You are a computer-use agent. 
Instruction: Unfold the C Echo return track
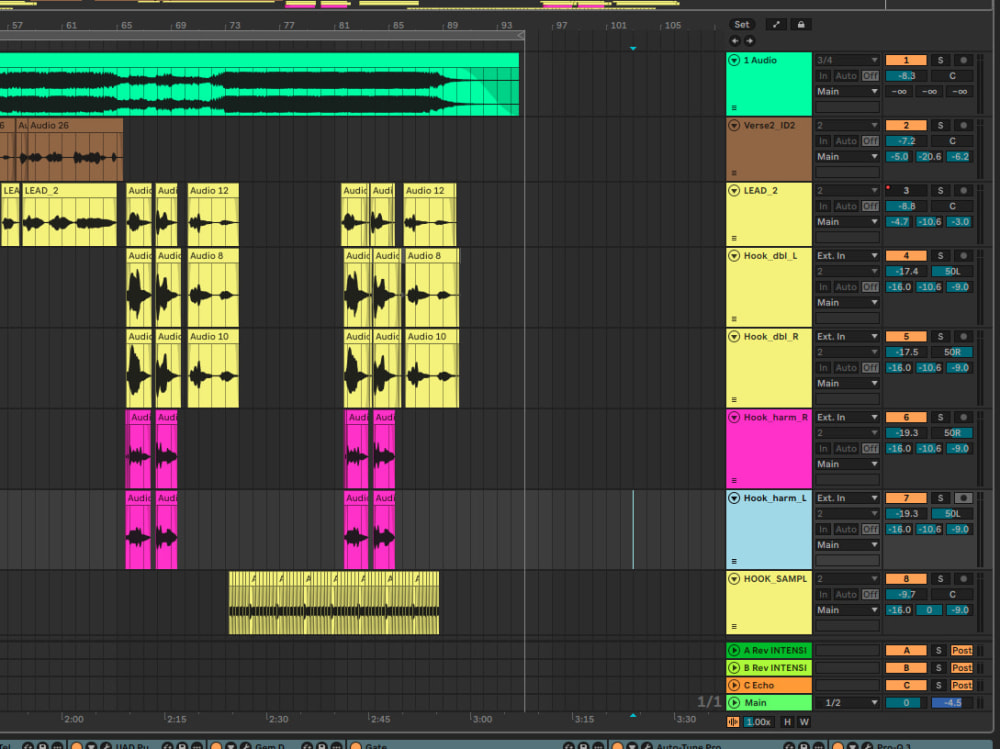(x=734, y=685)
